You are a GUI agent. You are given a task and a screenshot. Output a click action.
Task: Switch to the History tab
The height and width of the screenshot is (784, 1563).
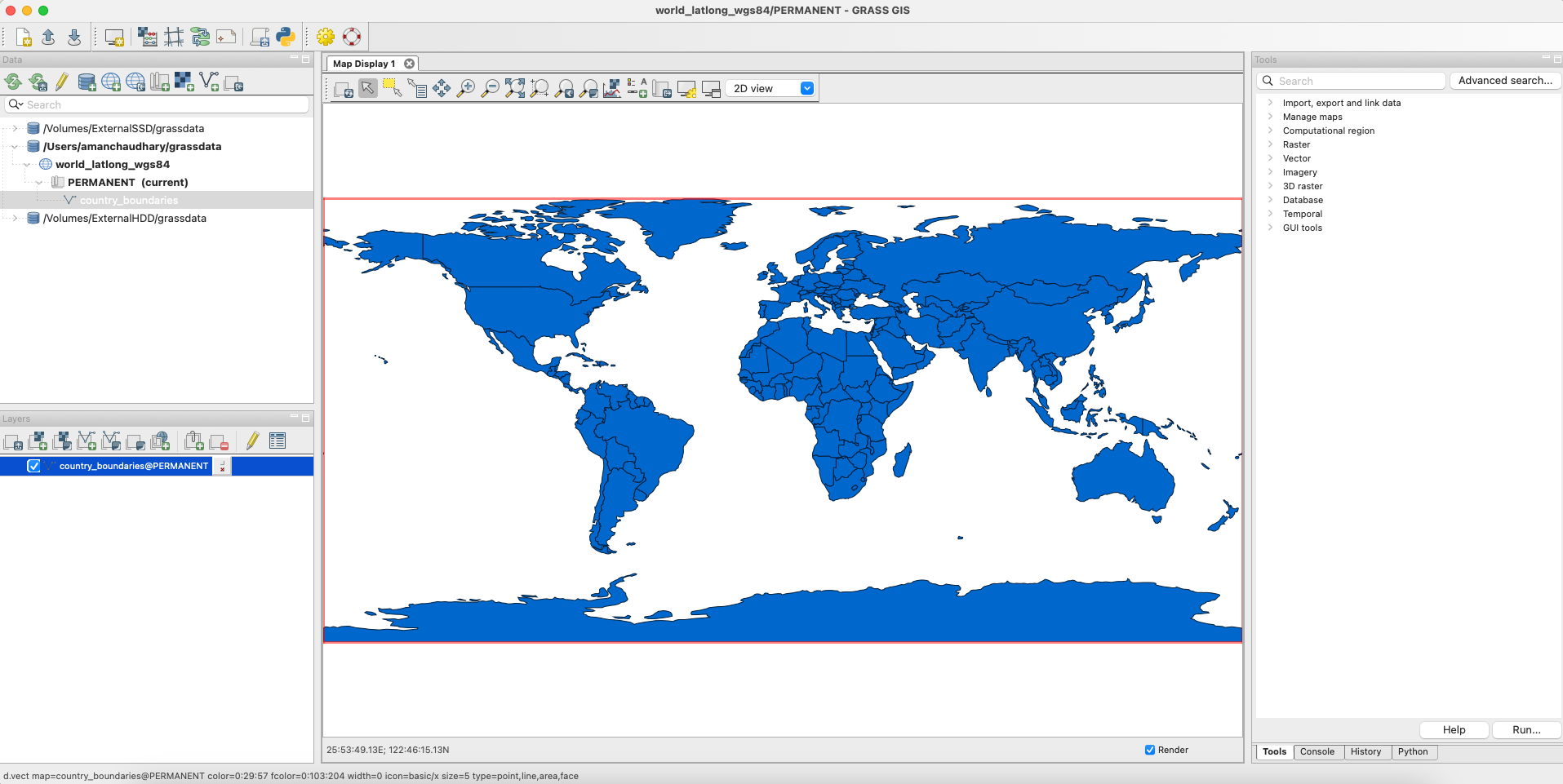pos(1365,751)
